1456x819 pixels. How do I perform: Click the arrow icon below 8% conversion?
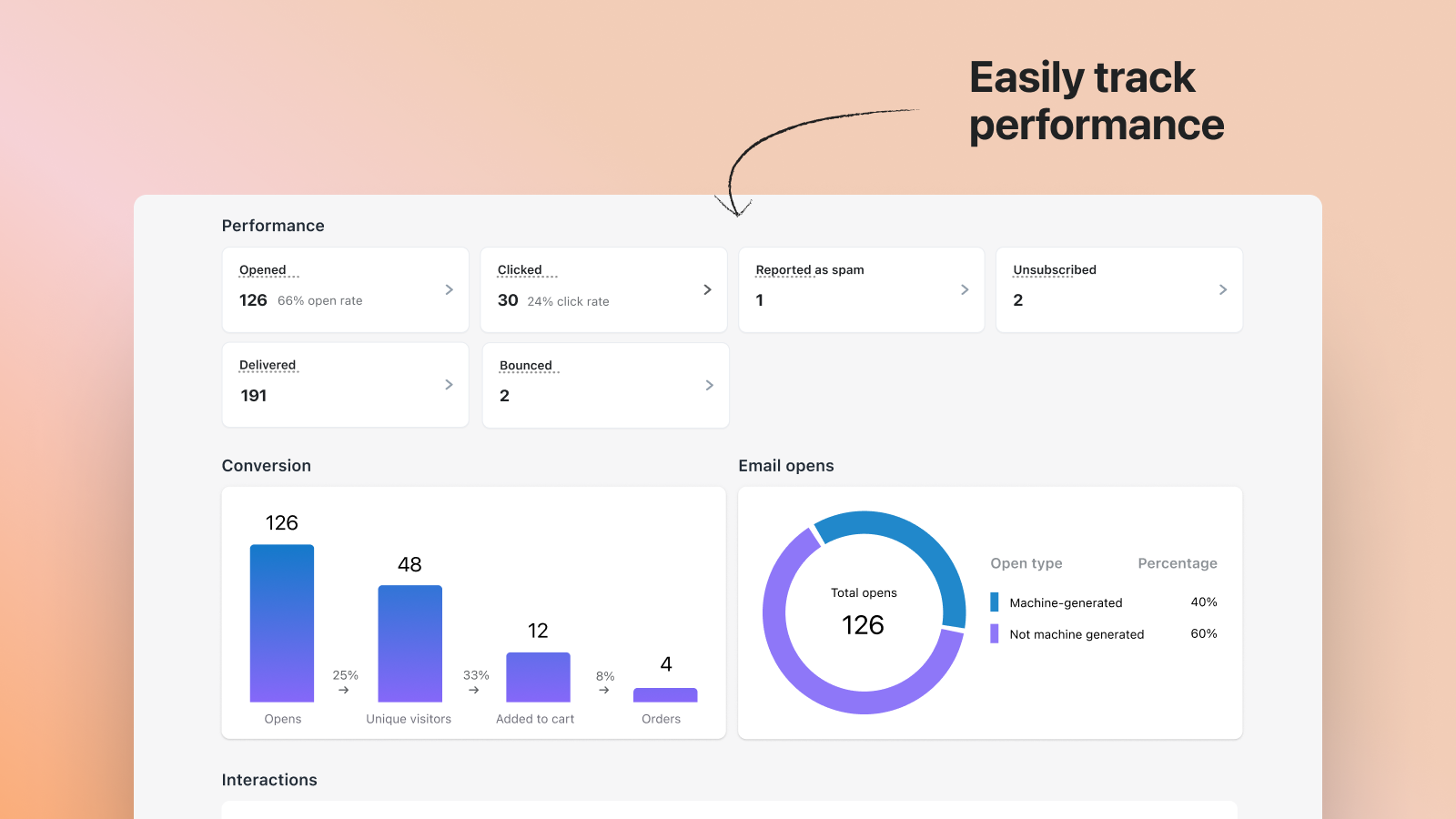point(604,690)
